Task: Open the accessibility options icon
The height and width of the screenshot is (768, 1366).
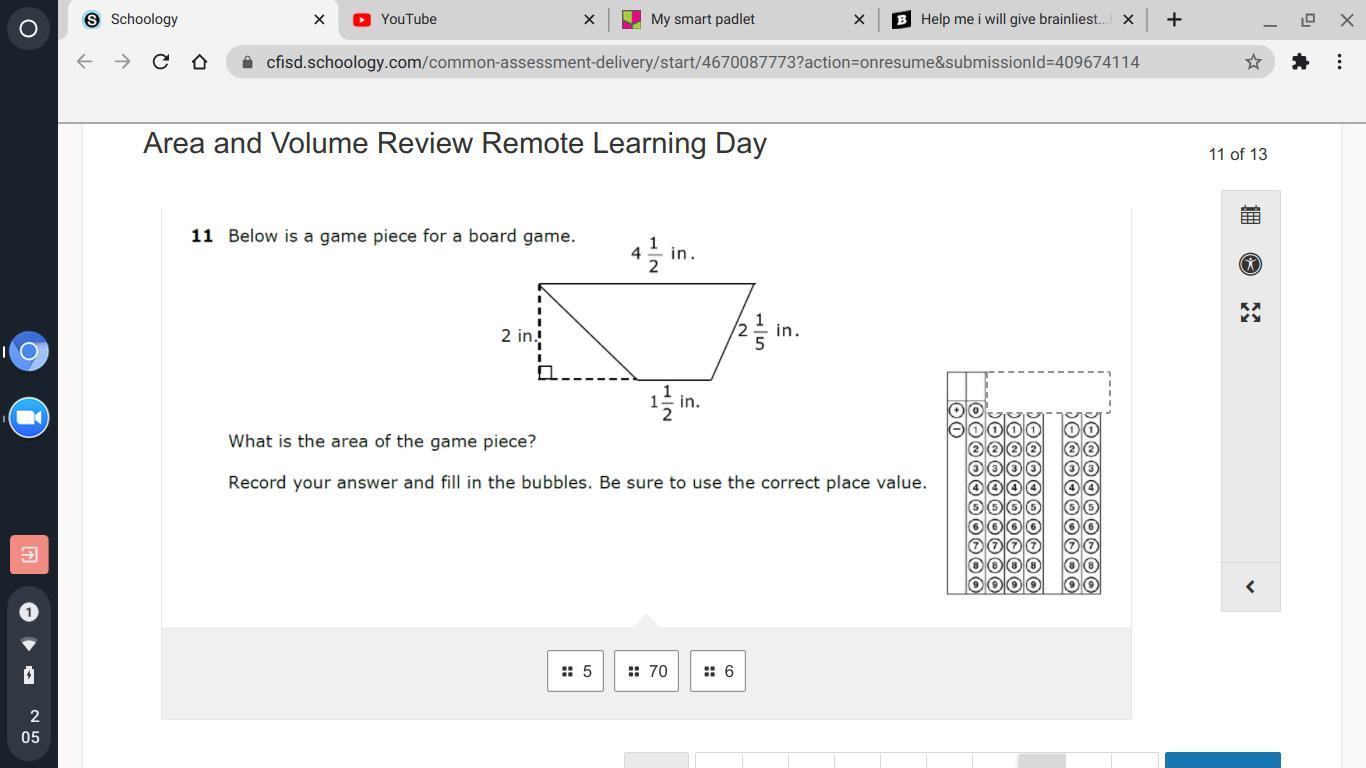Action: [1250, 264]
